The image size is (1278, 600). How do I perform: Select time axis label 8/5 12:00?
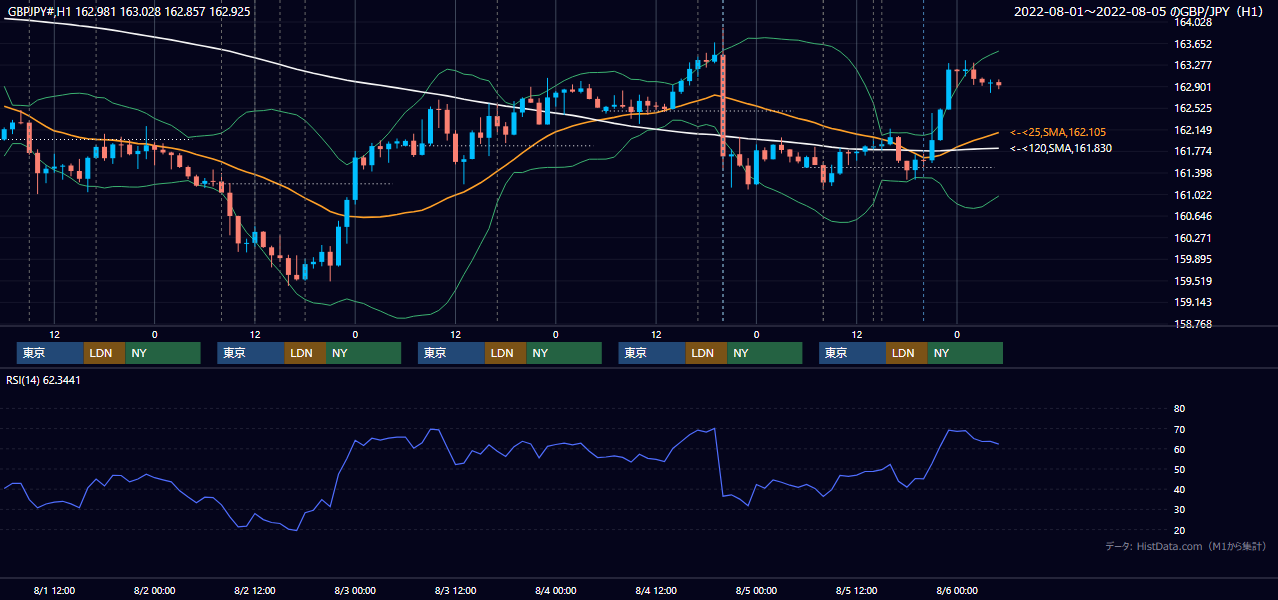[x=857, y=590]
